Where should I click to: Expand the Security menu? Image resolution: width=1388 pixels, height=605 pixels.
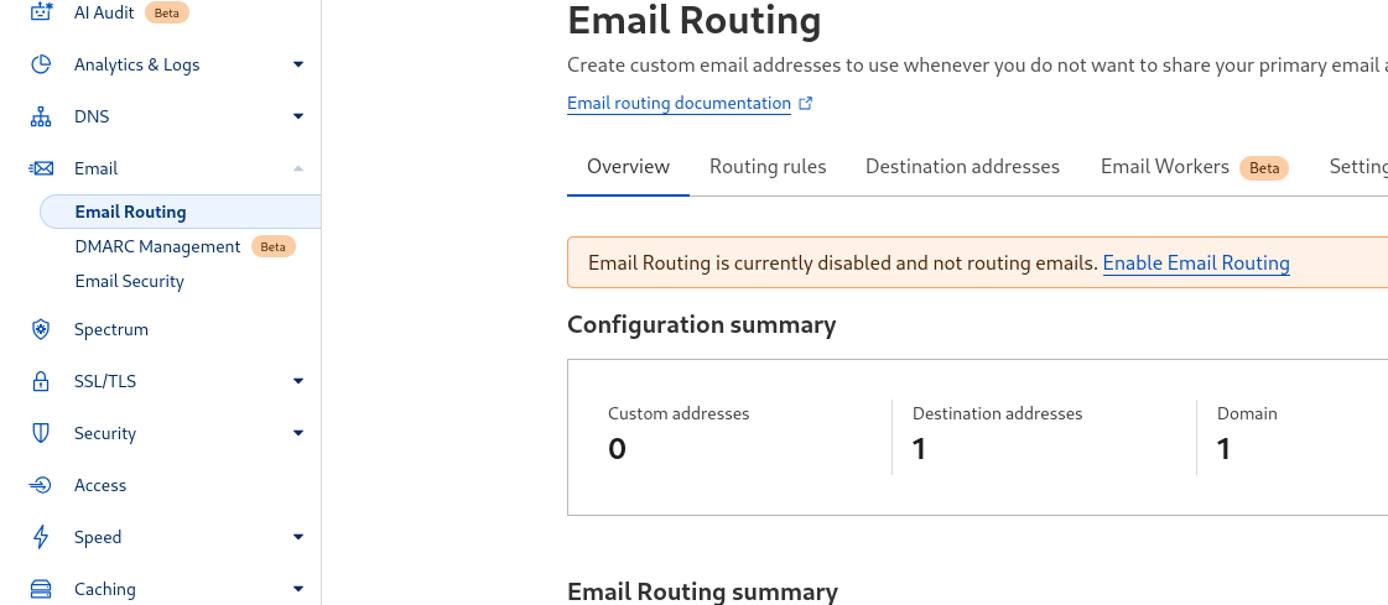297,433
